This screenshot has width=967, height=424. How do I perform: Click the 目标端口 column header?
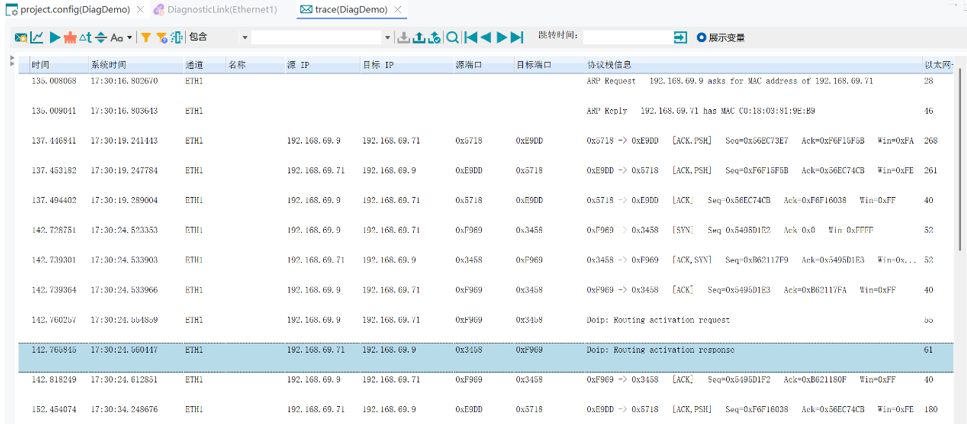point(548,65)
